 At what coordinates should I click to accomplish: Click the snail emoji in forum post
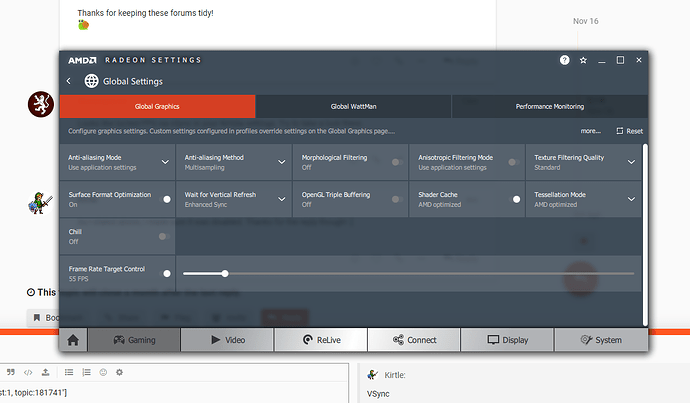(84, 25)
